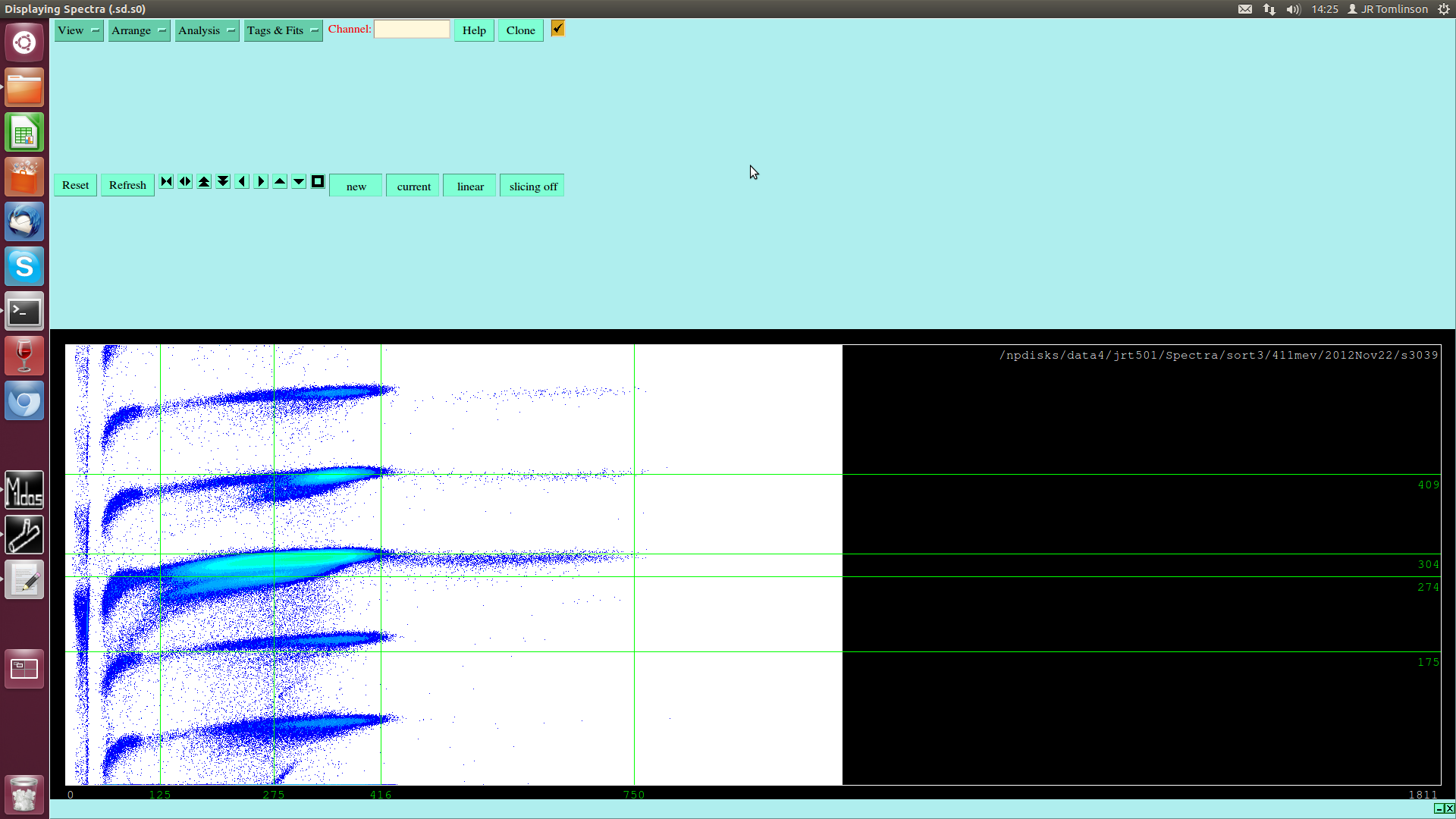Launch Thunderbird mail from the dock
Viewport: 1456px width, 819px height.
click(x=24, y=221)
